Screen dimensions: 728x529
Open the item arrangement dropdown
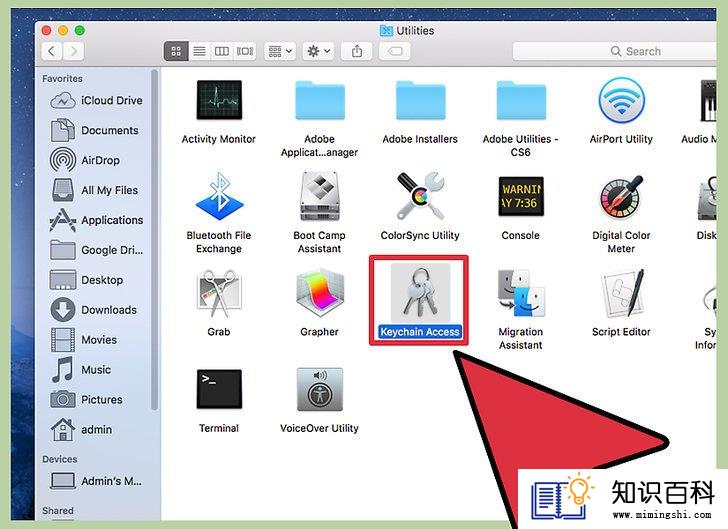tap(280, 51)
